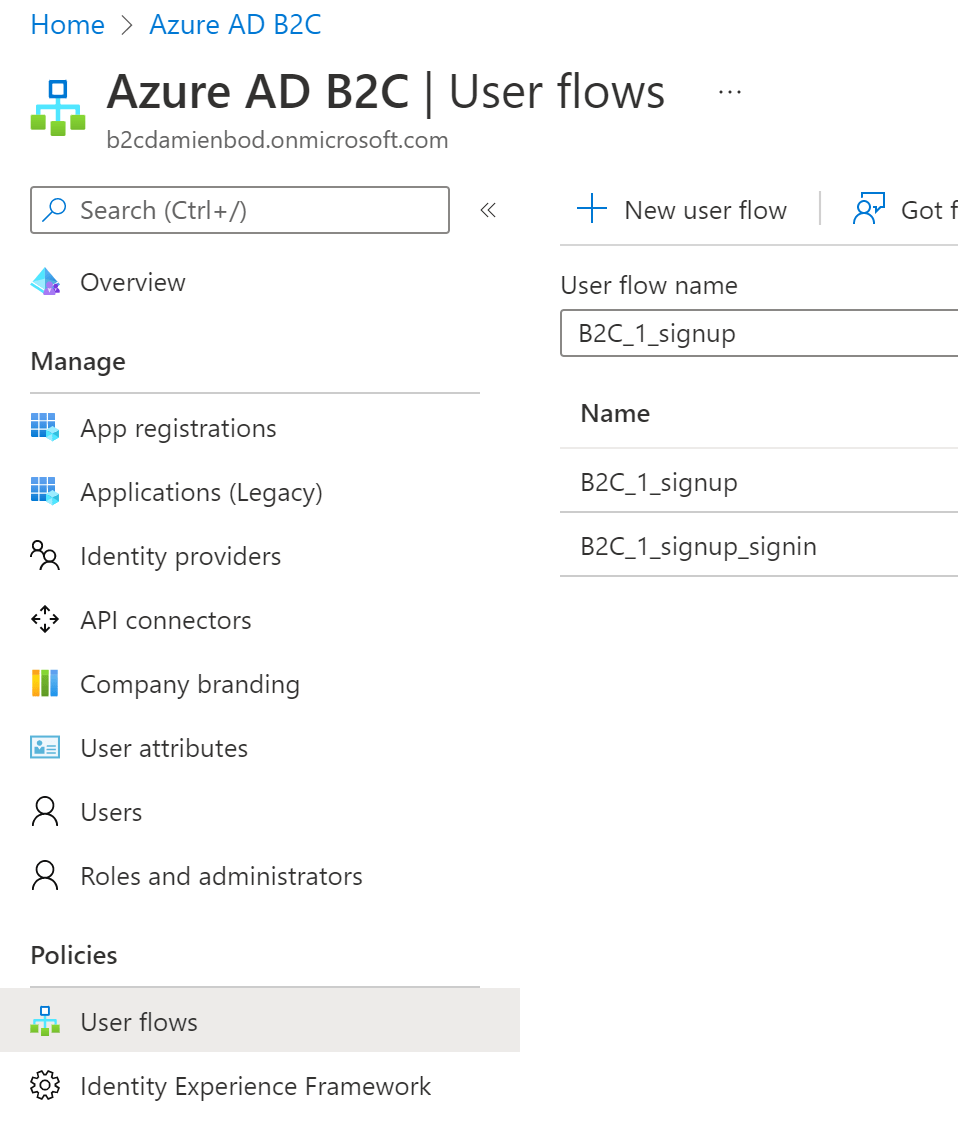Click the App registrations grid icon
The height and width of the screenshot is (1134, 958).
(45, 428)
